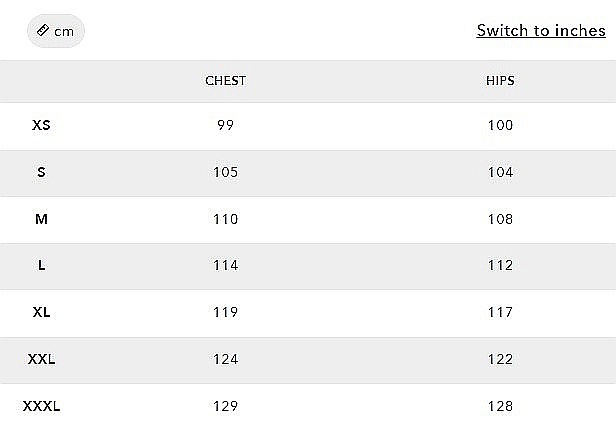Click the L size row label
Screen dimensions: 616x430
(x=41, y=265)
